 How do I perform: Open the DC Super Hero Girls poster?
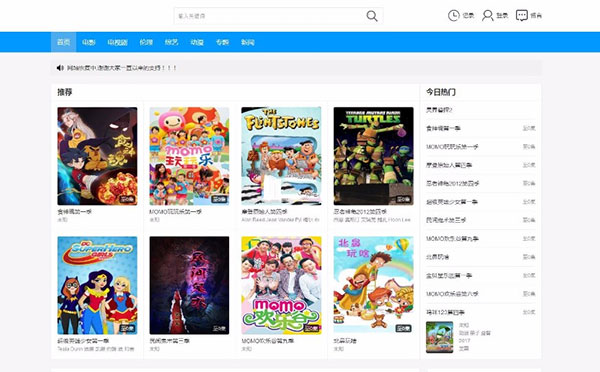[x=97, y=286]
